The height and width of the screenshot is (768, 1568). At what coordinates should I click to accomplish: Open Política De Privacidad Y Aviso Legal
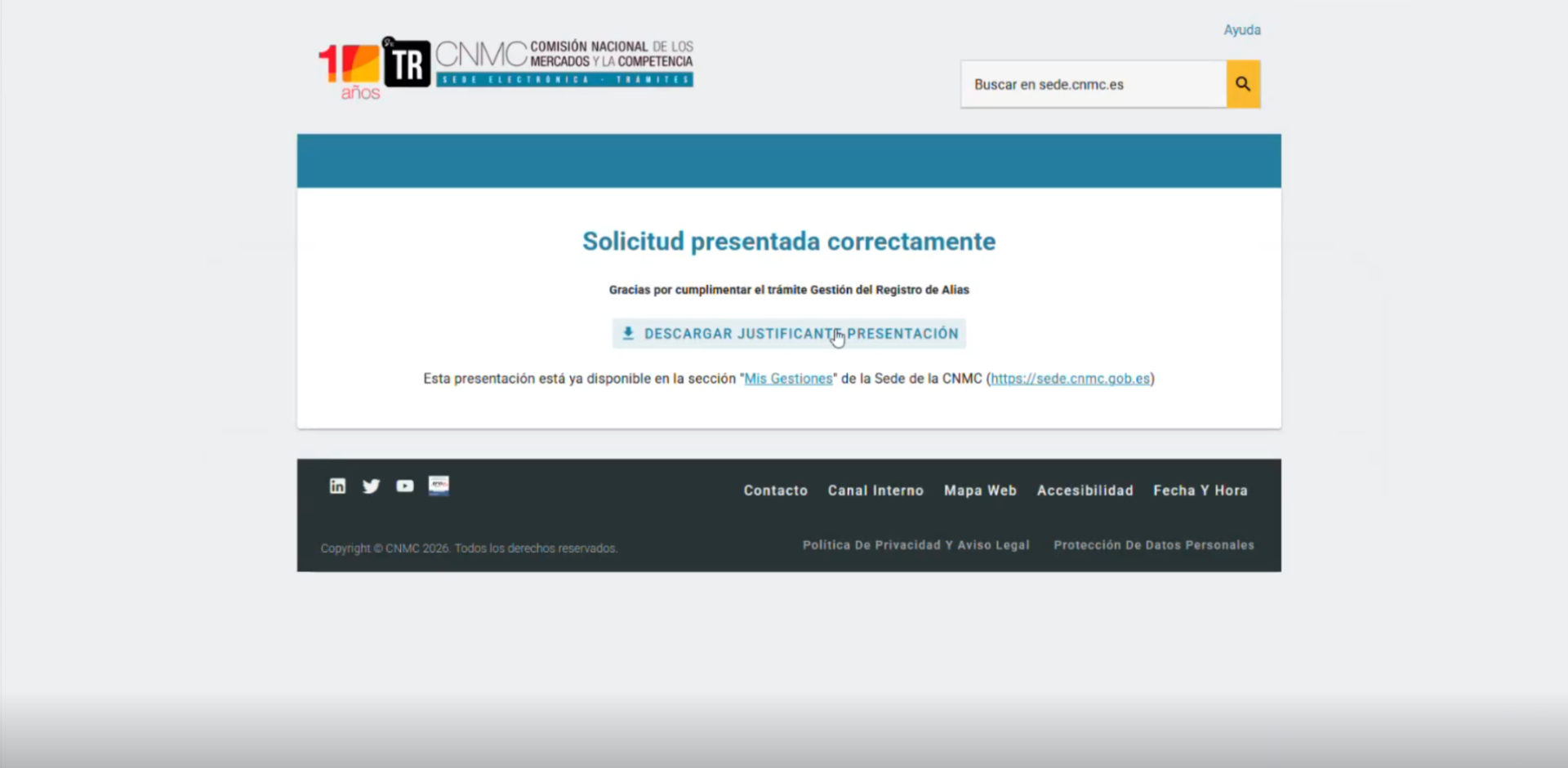pyautogui.click(x=916, y=545)
